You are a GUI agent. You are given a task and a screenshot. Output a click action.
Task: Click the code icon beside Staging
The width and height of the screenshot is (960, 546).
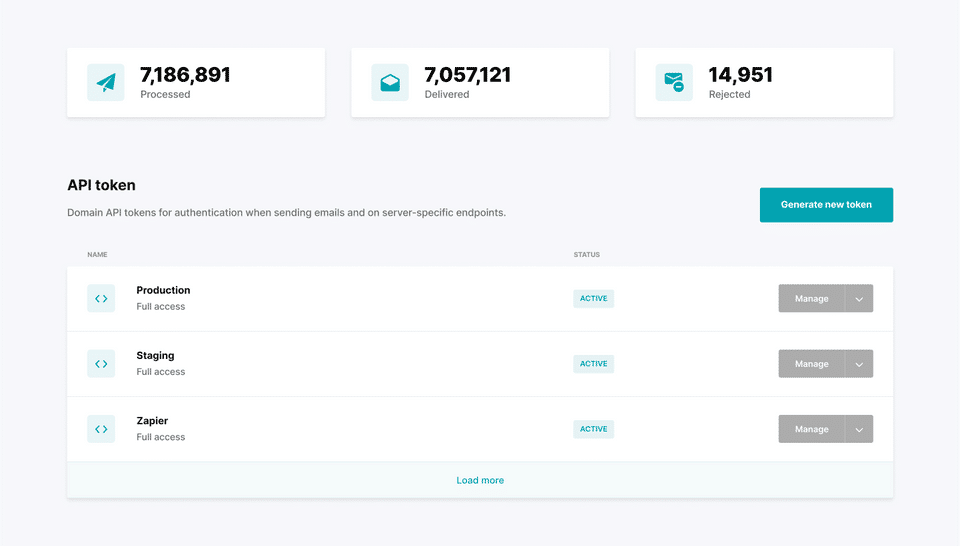click(x=101, y=364)
